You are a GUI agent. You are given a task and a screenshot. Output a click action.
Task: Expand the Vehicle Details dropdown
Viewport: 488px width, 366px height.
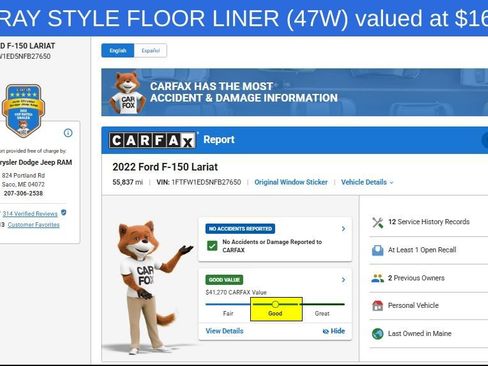(x=367, y=182)
